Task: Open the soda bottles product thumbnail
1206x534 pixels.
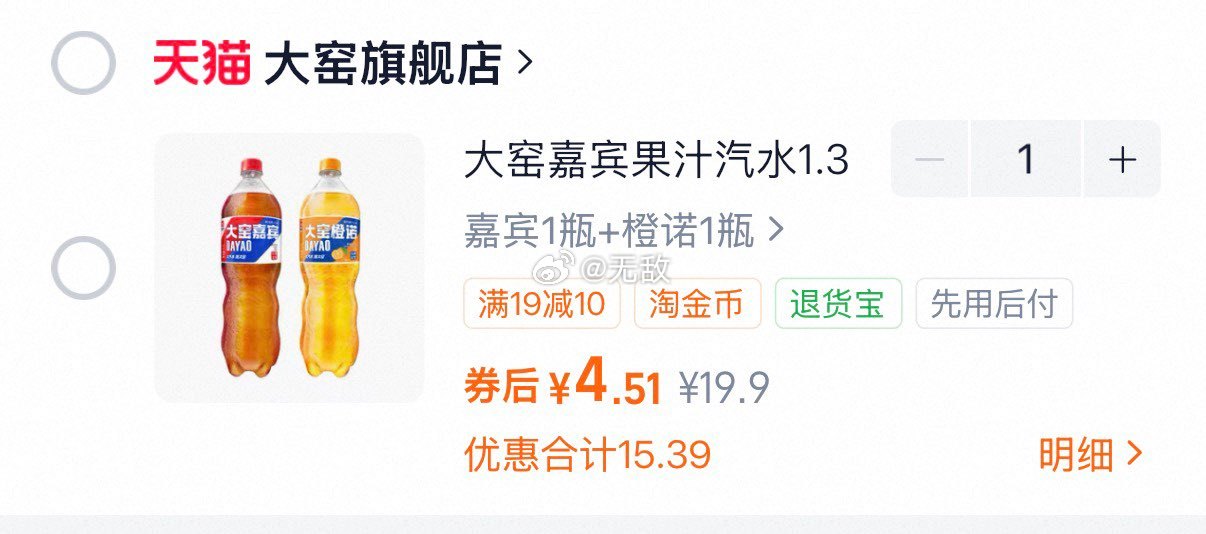Action: point(289,268)
